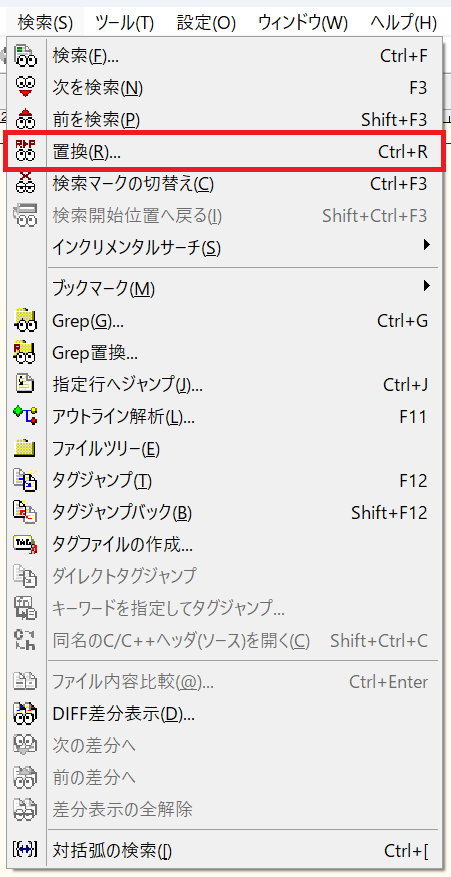
Task: Click the Ctrl+[ shortcut label
Action: coord(406,851)
